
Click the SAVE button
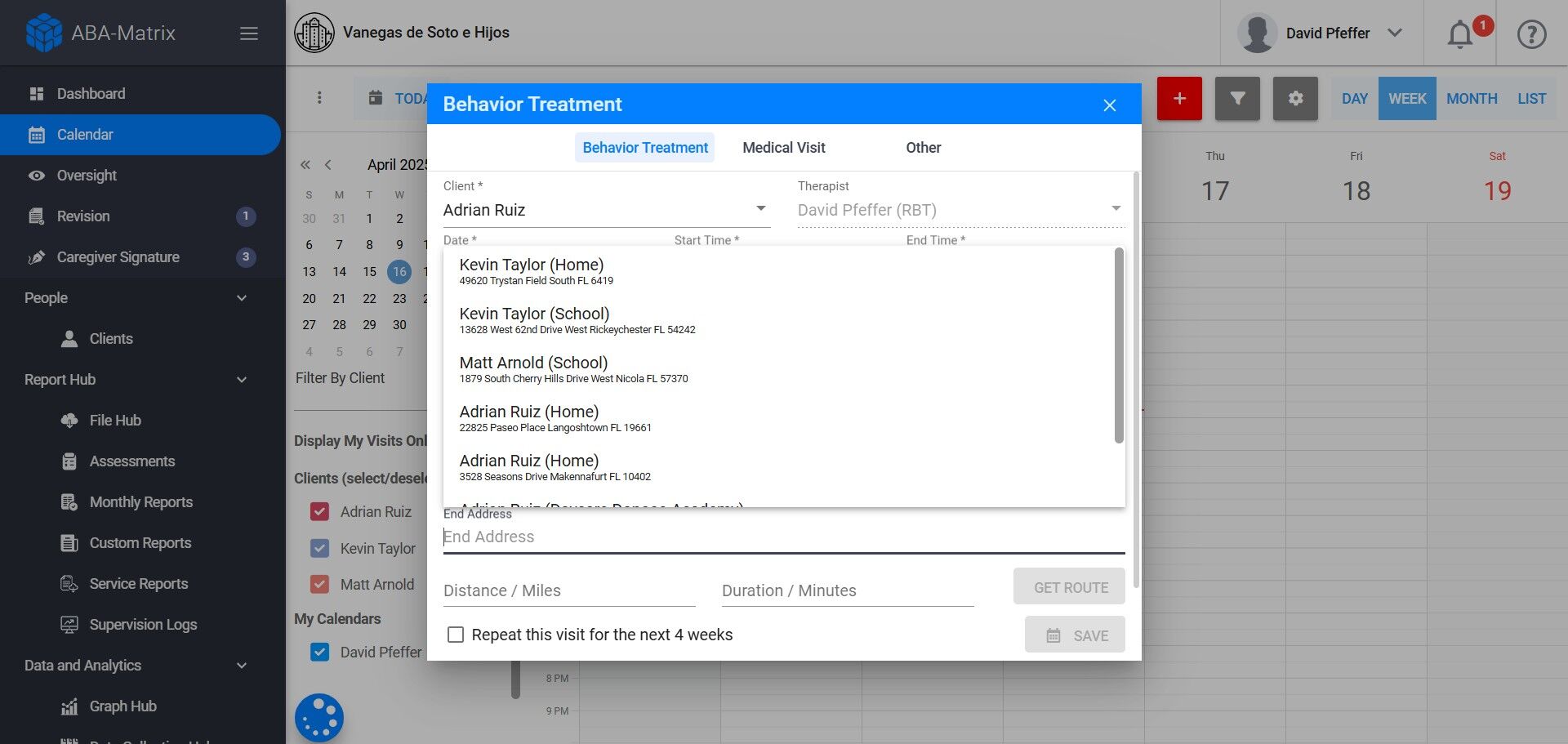coord(1075,635)
